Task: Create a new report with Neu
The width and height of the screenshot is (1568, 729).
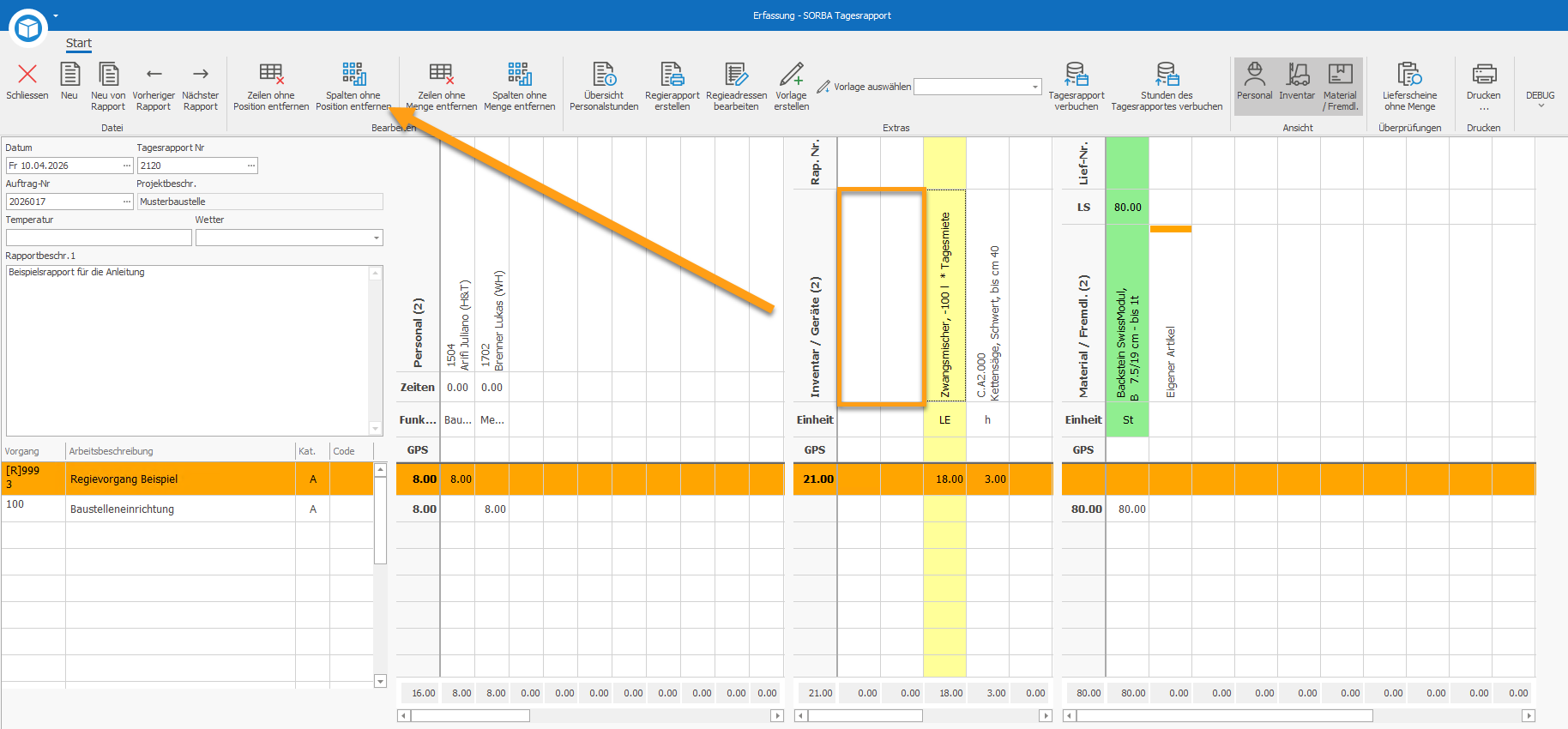Action: [x=69, y=85]
